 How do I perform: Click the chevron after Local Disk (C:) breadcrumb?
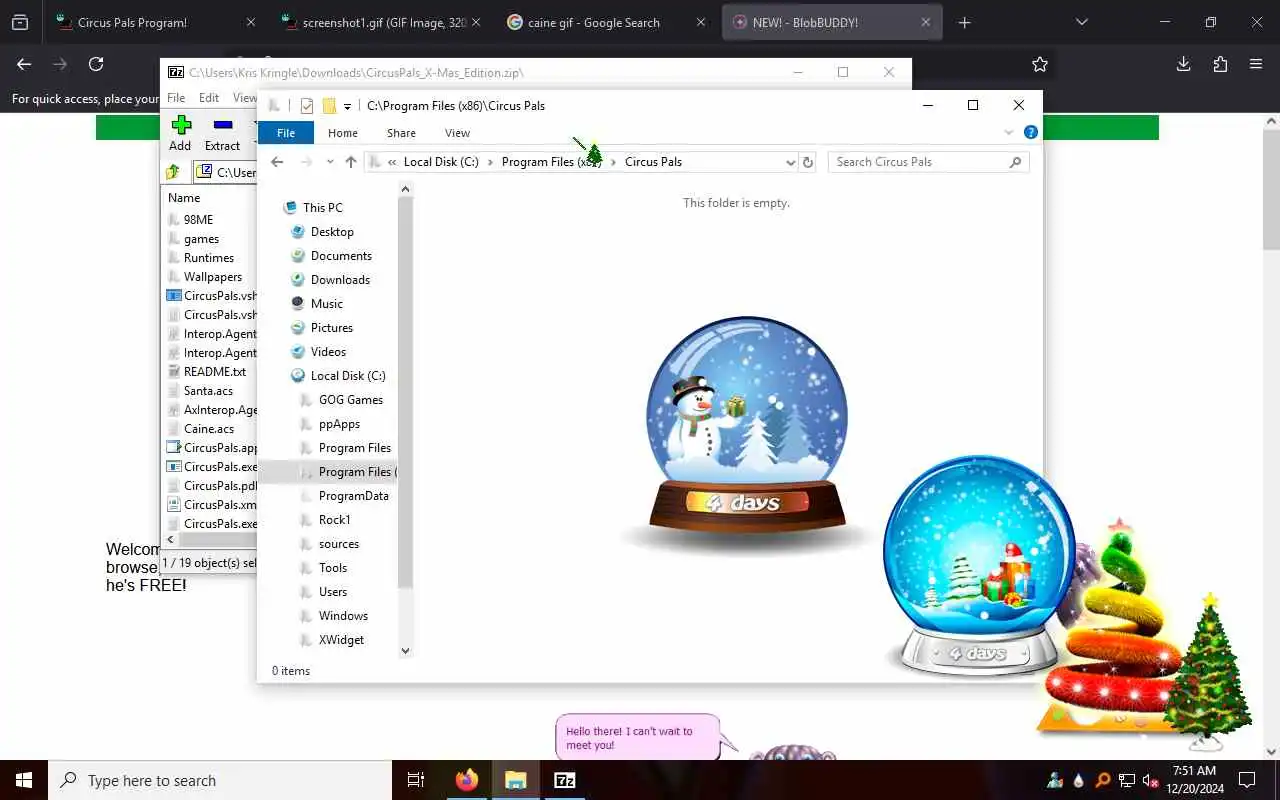pyautogui.click(x=490, y=162)
